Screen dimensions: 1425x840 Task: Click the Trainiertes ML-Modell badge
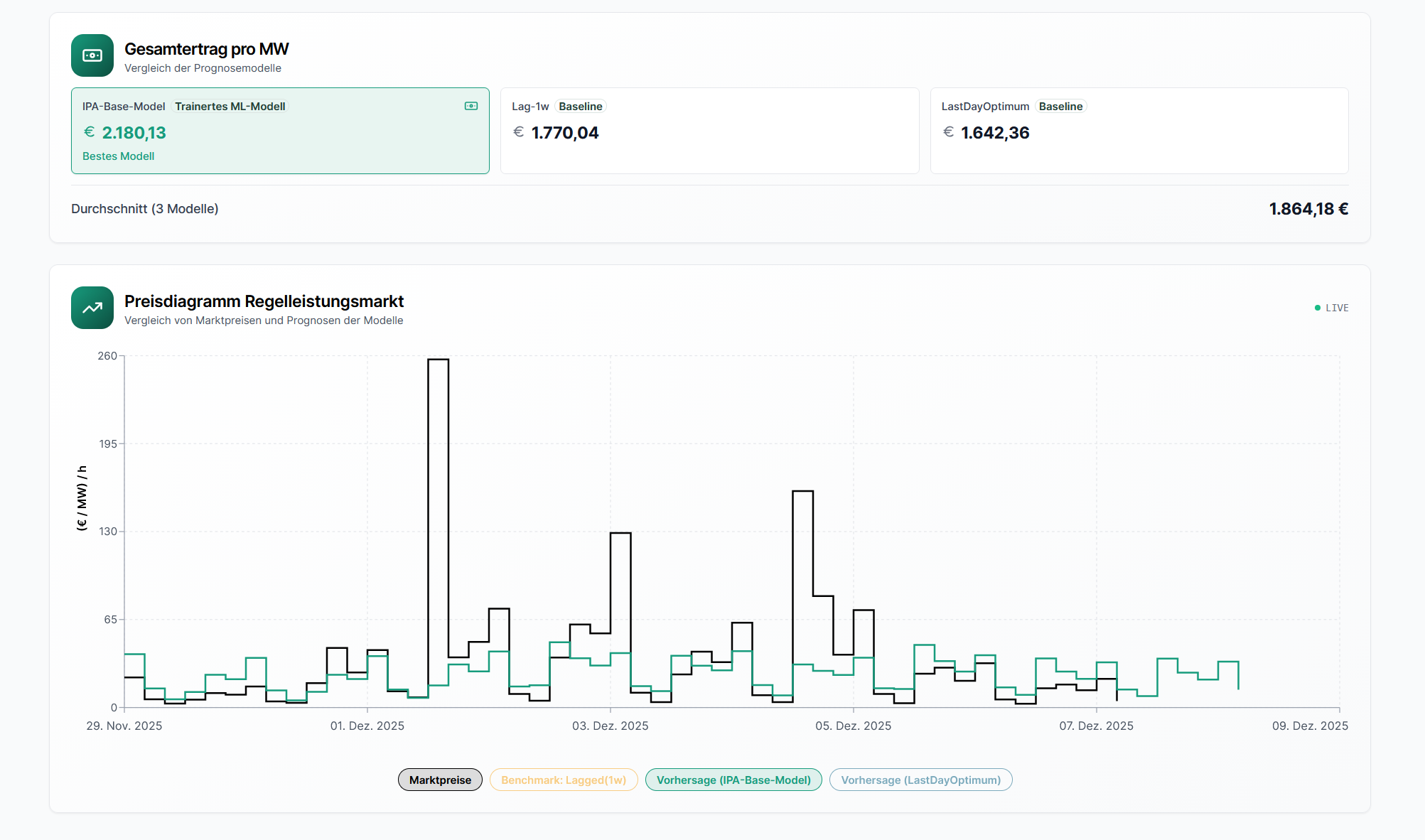click(230, 107)
